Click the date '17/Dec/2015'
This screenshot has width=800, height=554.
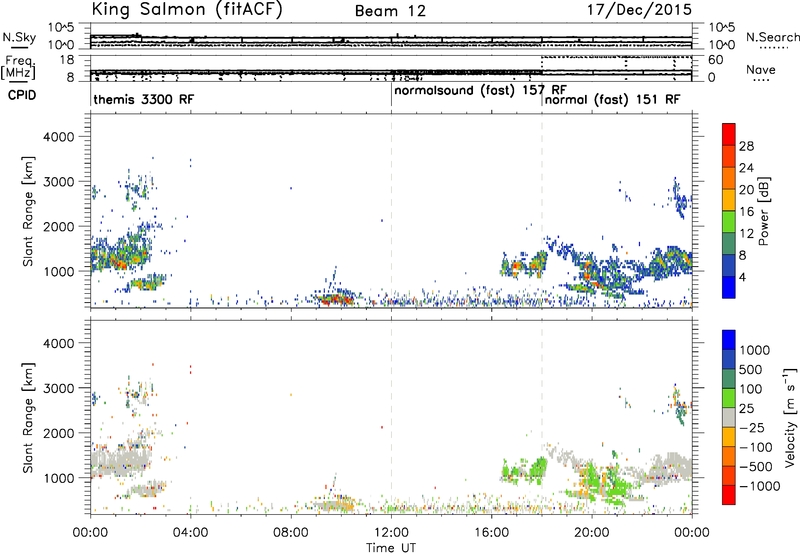(x=639, y=10)
